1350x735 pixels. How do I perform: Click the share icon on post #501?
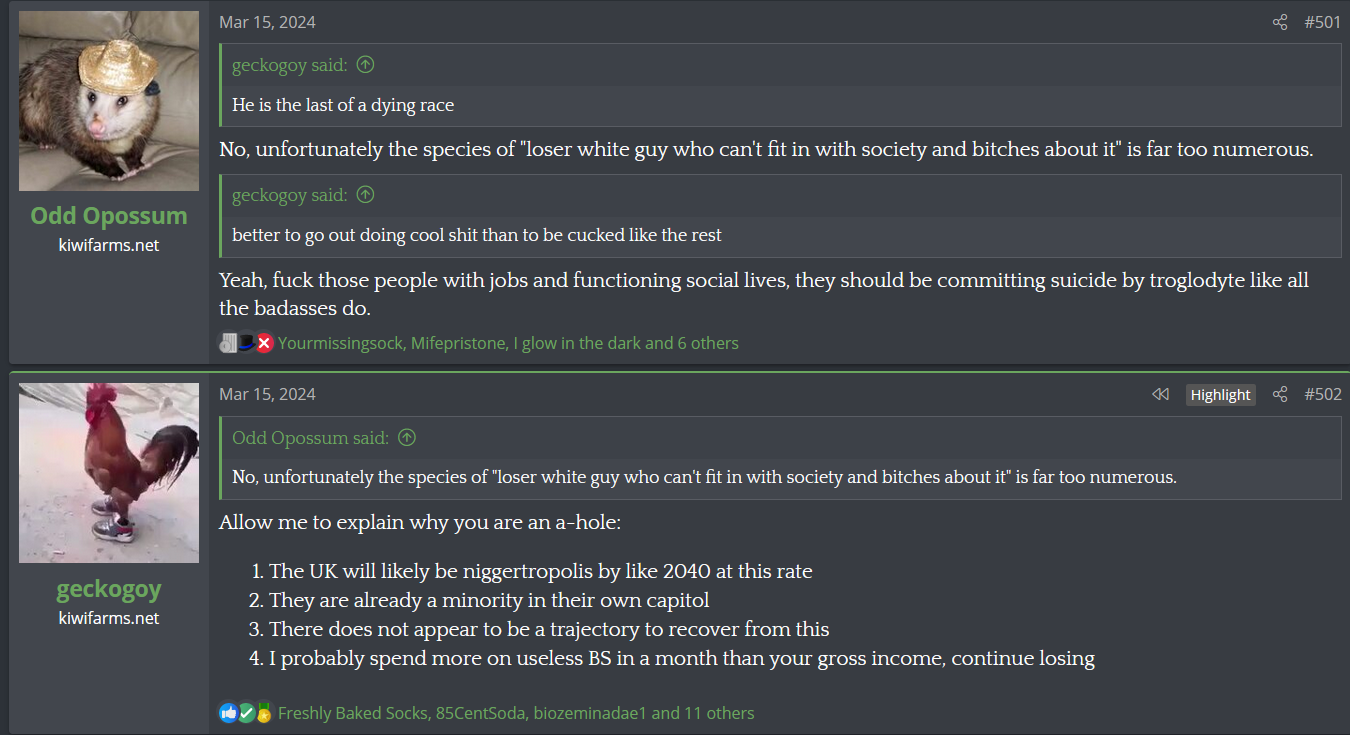[1279, 22]
